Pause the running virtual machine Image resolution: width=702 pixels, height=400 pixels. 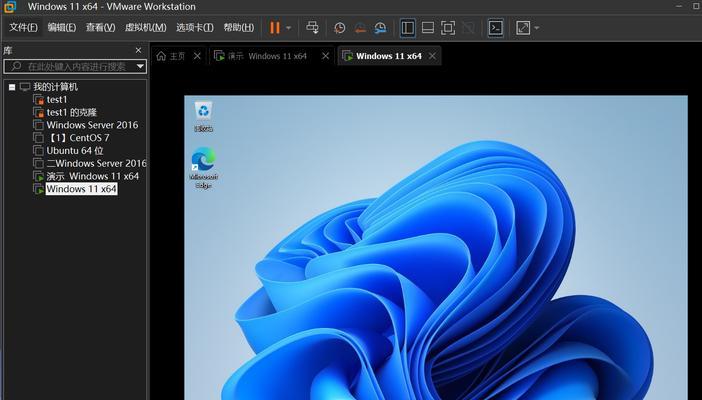point(274,28)
